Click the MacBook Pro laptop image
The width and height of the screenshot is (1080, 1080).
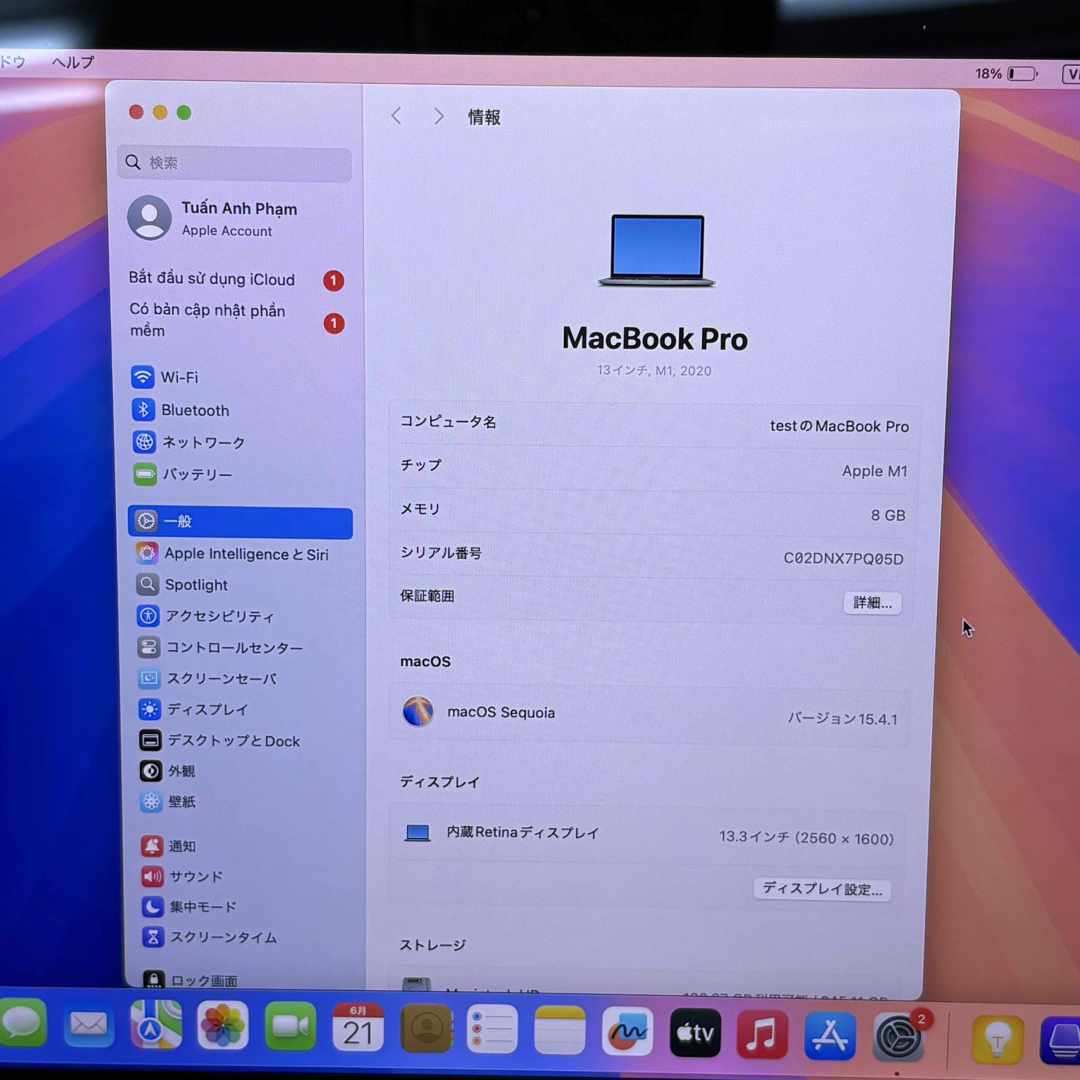click(x=656, y=251)
